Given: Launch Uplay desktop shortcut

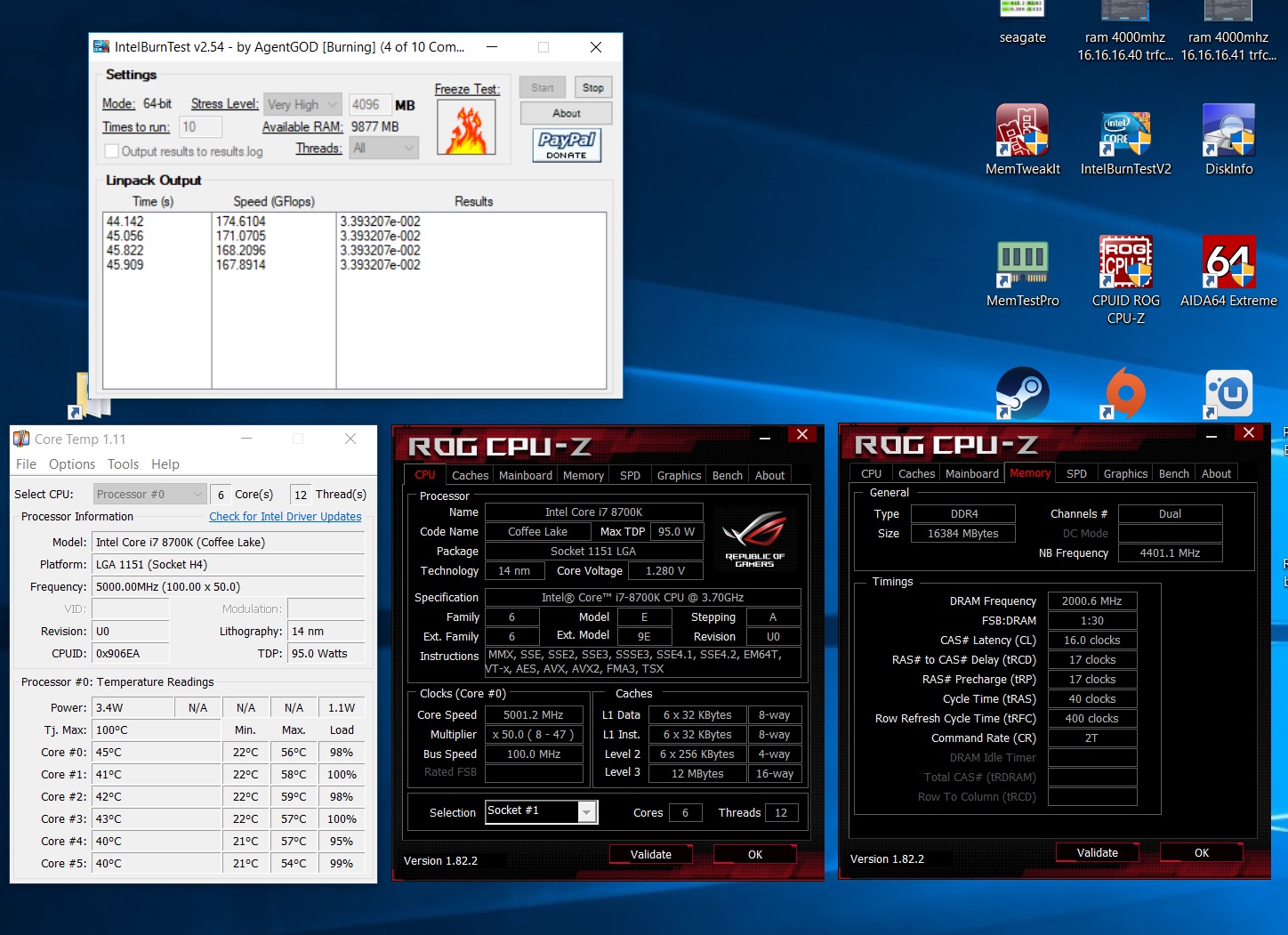Looking at the screenshot, I should [1228, 393].
